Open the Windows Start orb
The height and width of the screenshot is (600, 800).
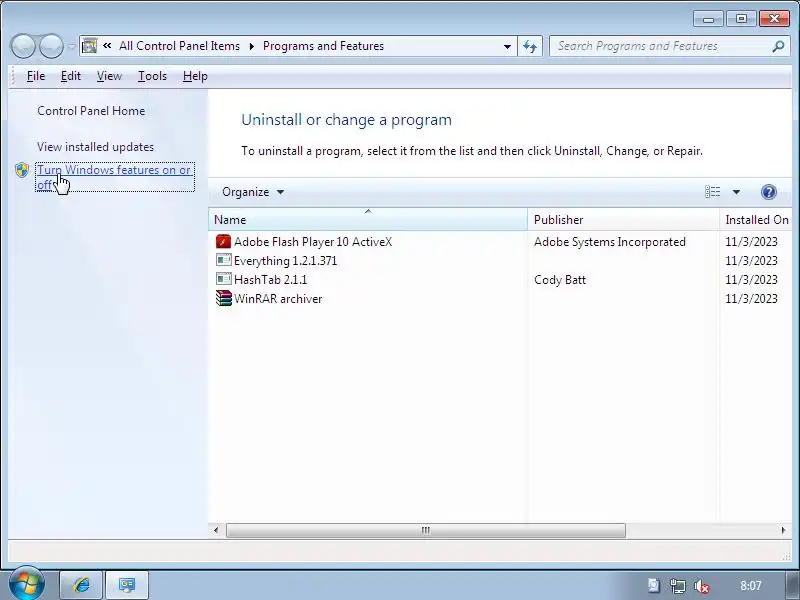(26, 584)
